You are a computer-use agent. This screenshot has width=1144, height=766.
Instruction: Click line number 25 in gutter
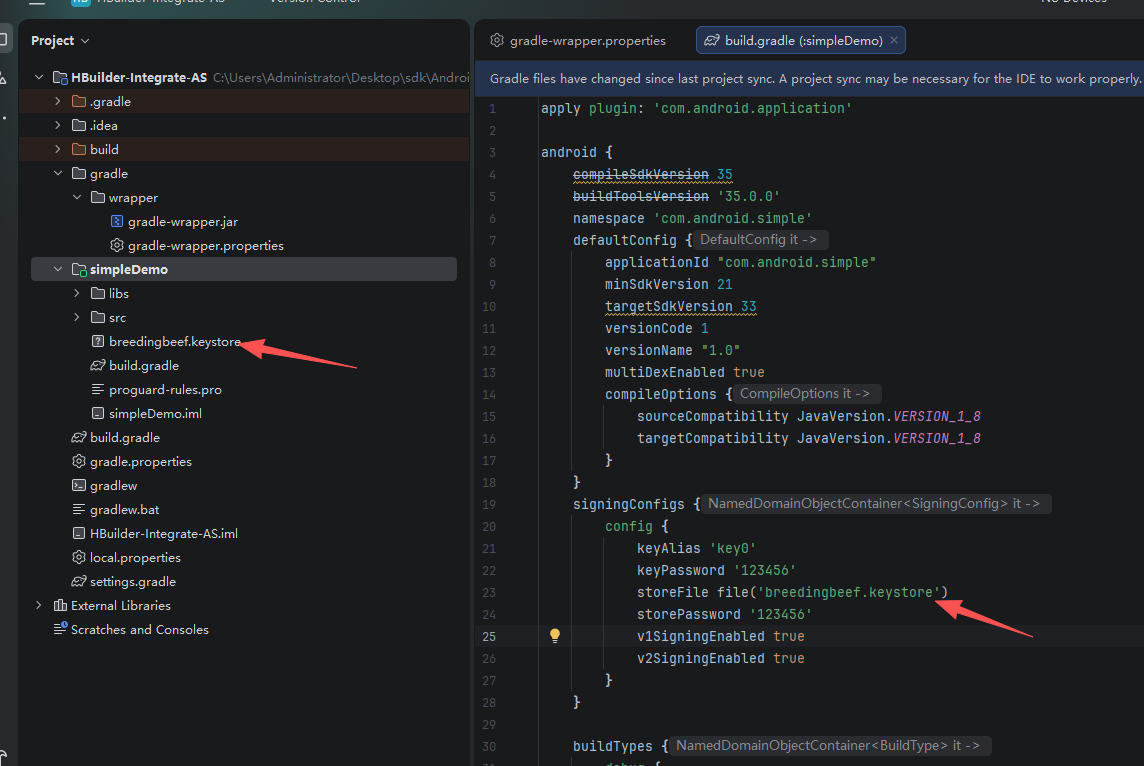(x=489, y=636)
